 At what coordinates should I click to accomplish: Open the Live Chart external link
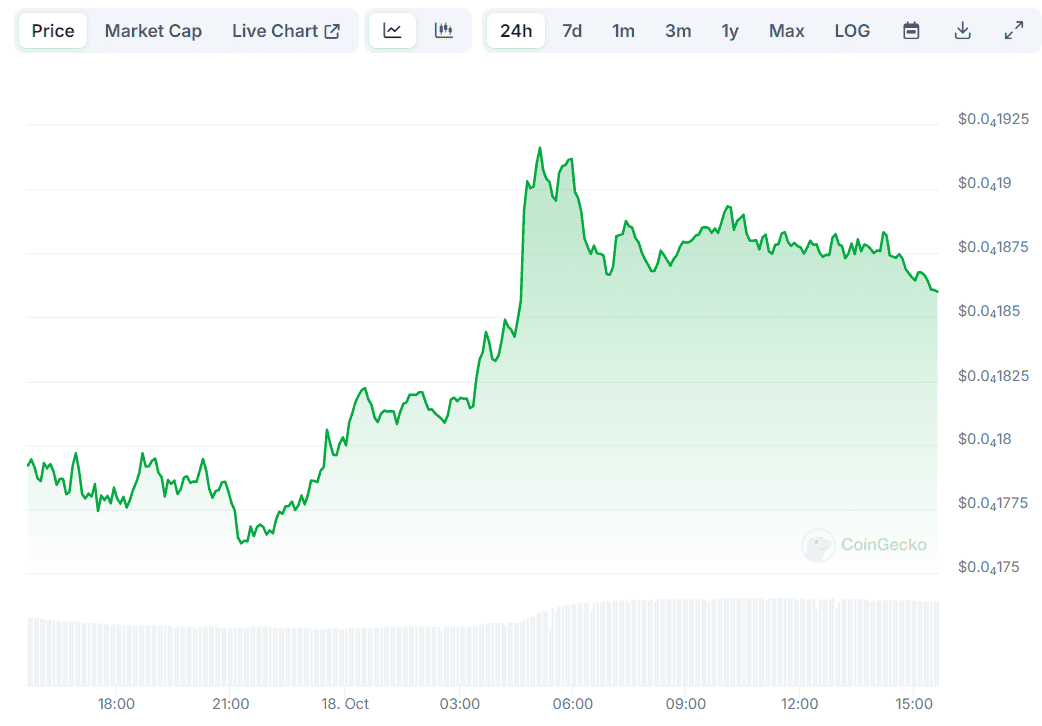tap(286, 31)
